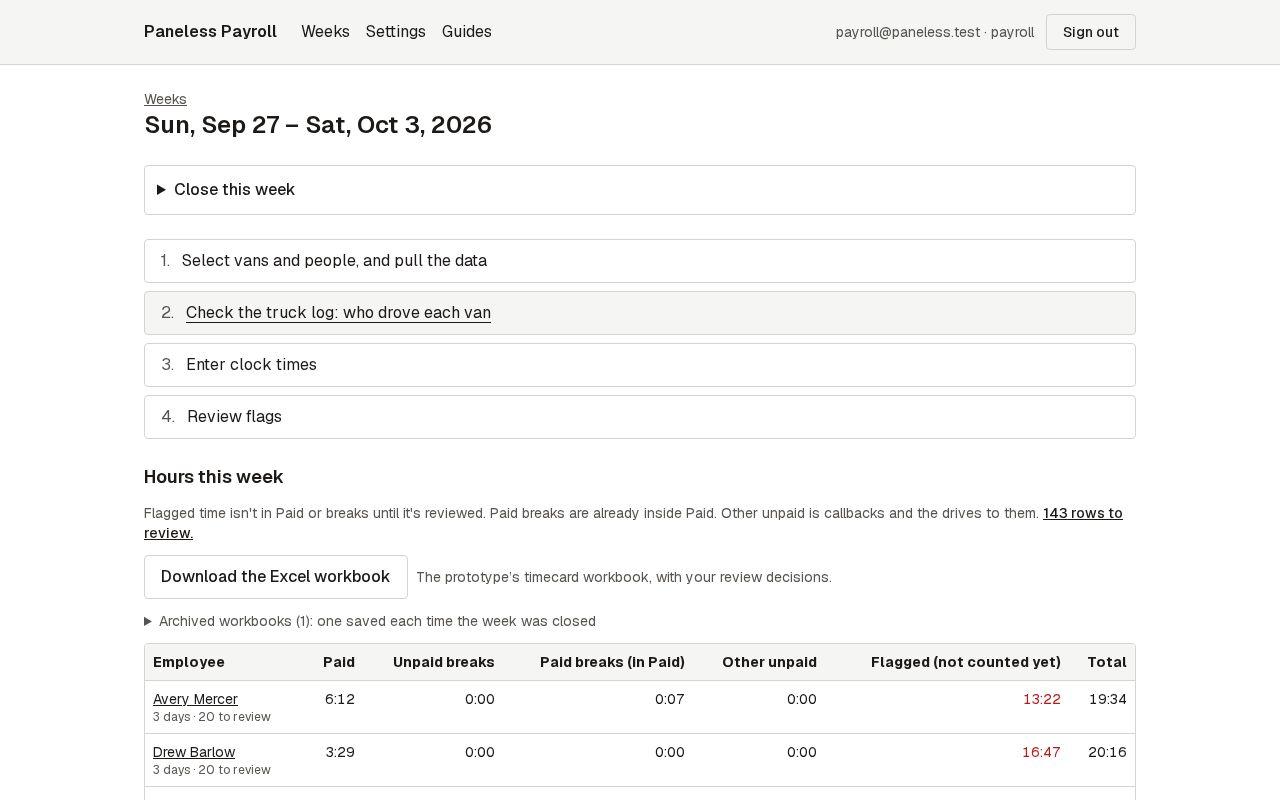Click the Total column header

tap(1107, 662)
